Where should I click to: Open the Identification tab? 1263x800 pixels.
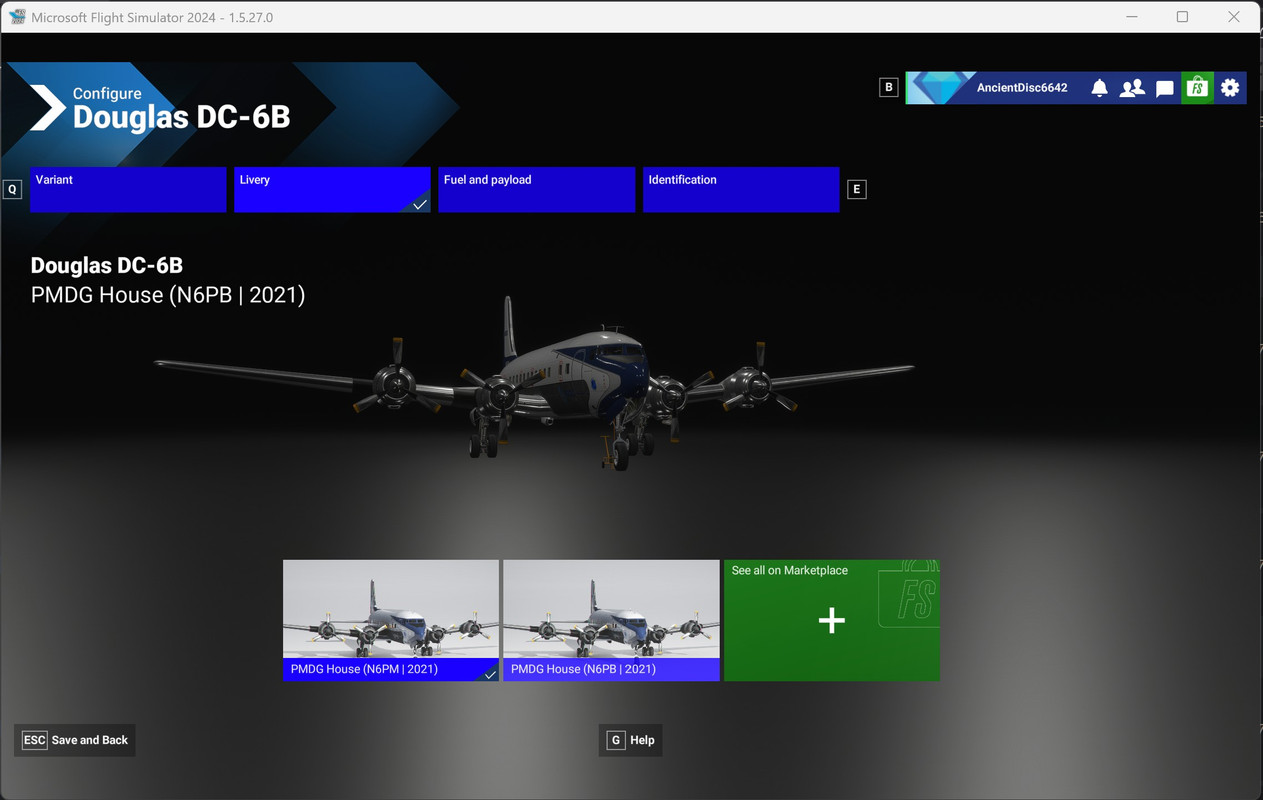(x=741, y=190)
